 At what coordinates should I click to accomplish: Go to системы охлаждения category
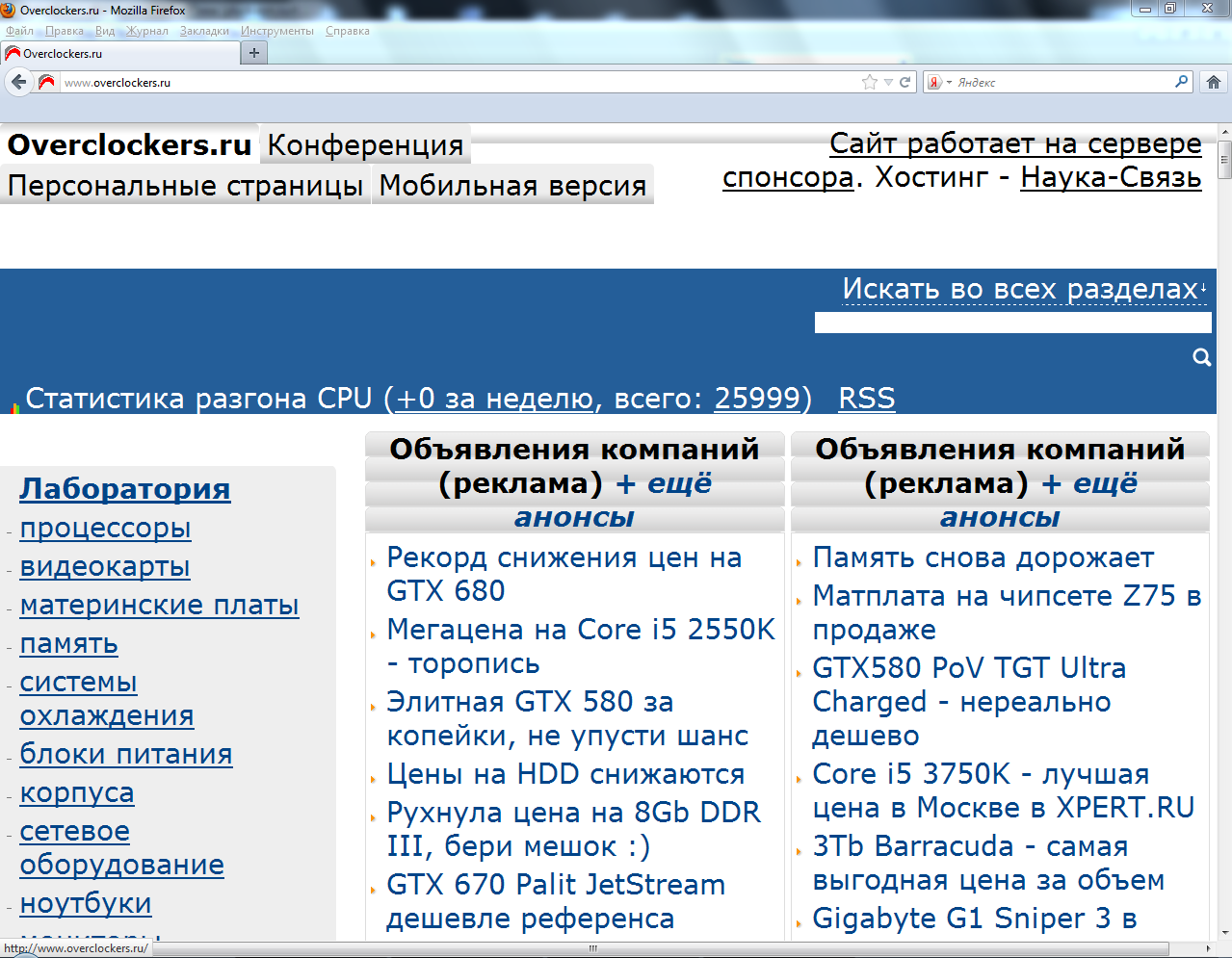[x=106, y=699]
